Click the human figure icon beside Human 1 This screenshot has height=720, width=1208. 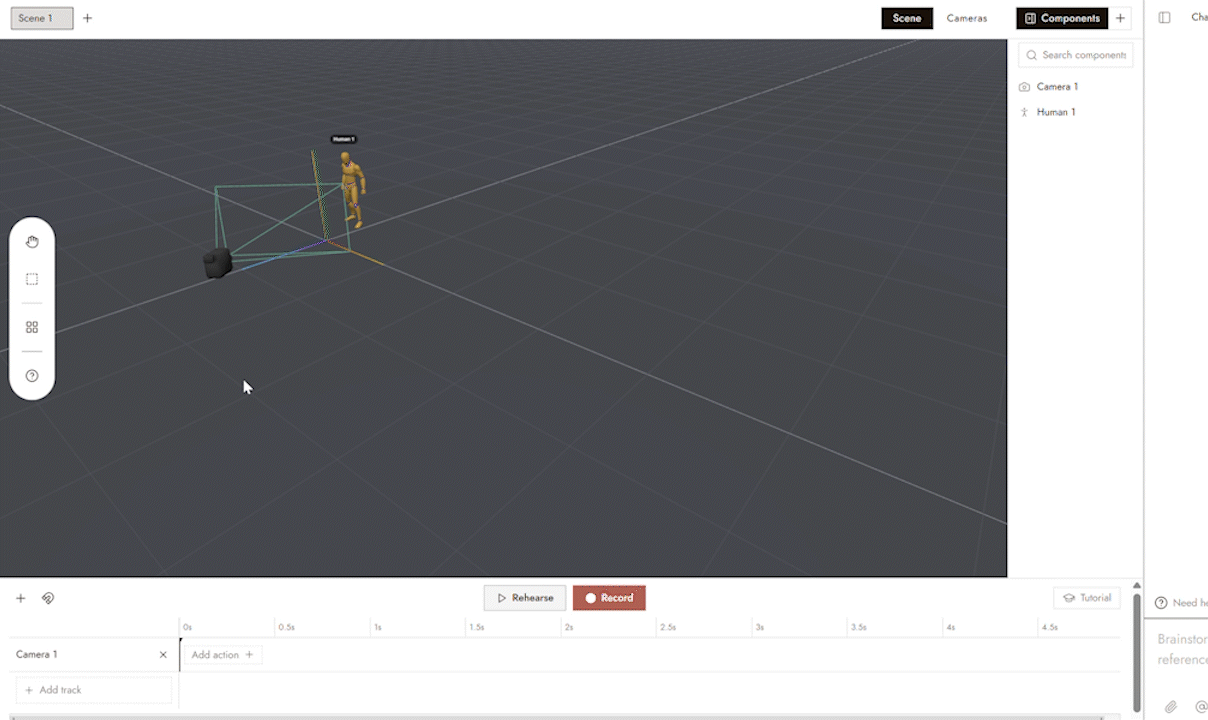[1024, 112]
